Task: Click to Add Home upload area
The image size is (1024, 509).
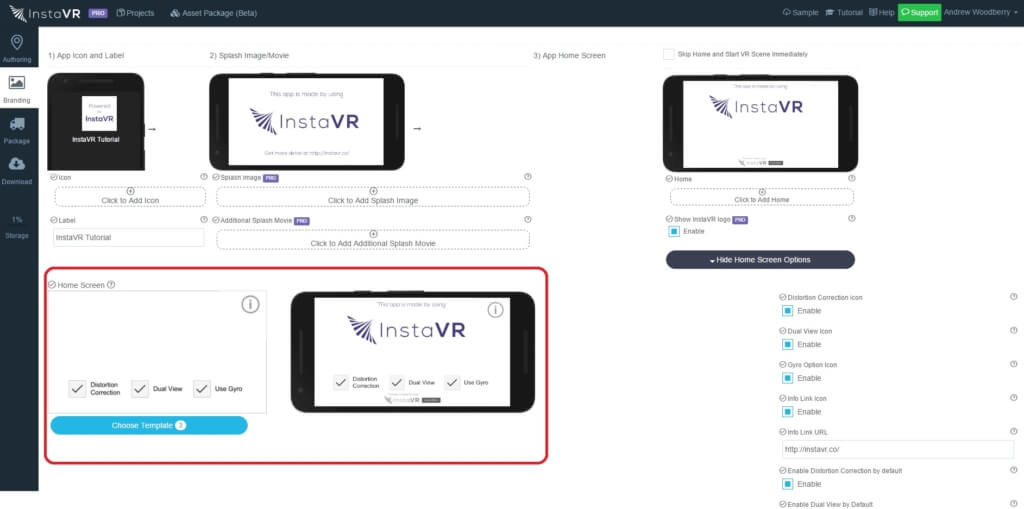Action: coord(761,196)
